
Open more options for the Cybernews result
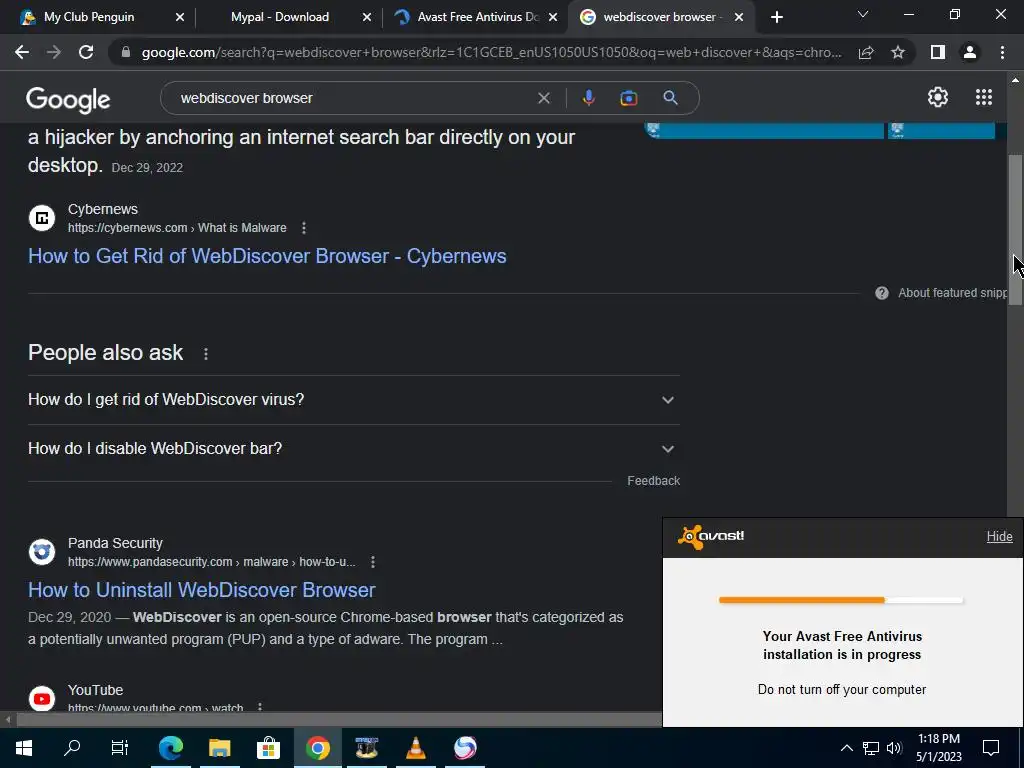[304, 228]
